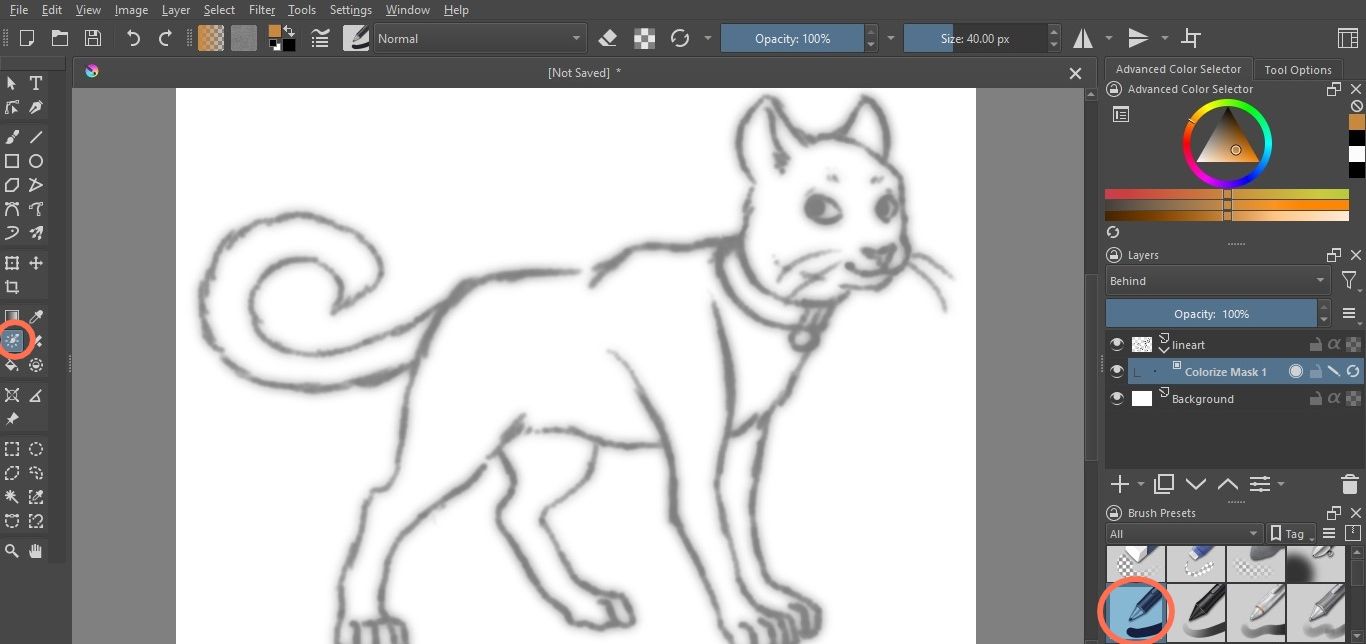1366x644 pixels.
Task: Save the document from toolbar
Action: (x=93, y=38)
